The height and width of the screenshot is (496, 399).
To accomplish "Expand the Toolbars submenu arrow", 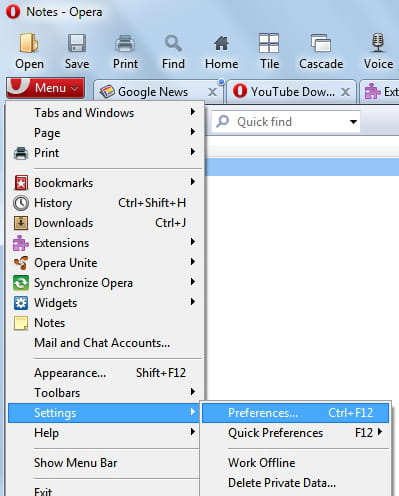I will (x=193, y=392).
